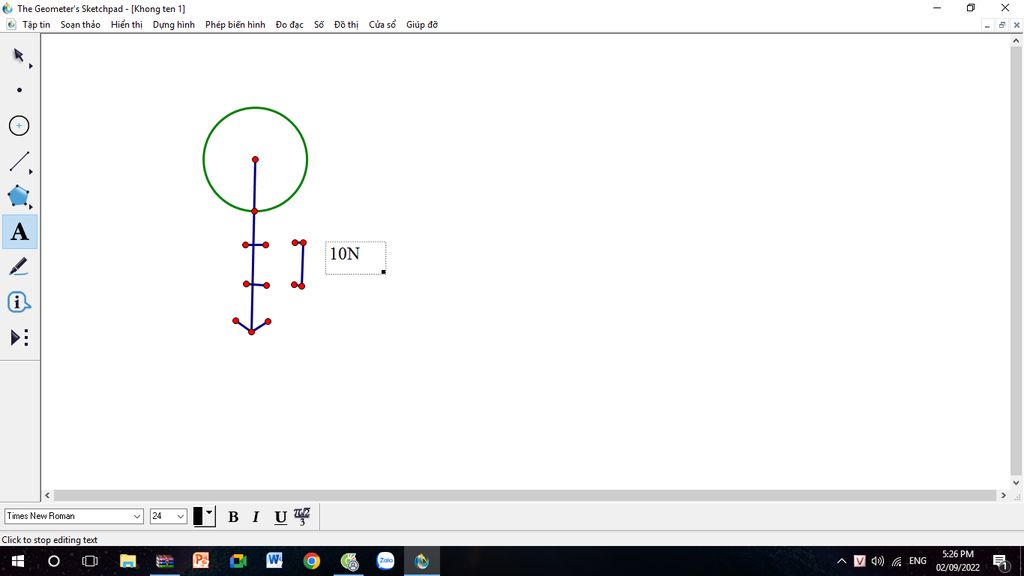Select the Text tool labeled A
The image size is (1024, 576).
20,232
